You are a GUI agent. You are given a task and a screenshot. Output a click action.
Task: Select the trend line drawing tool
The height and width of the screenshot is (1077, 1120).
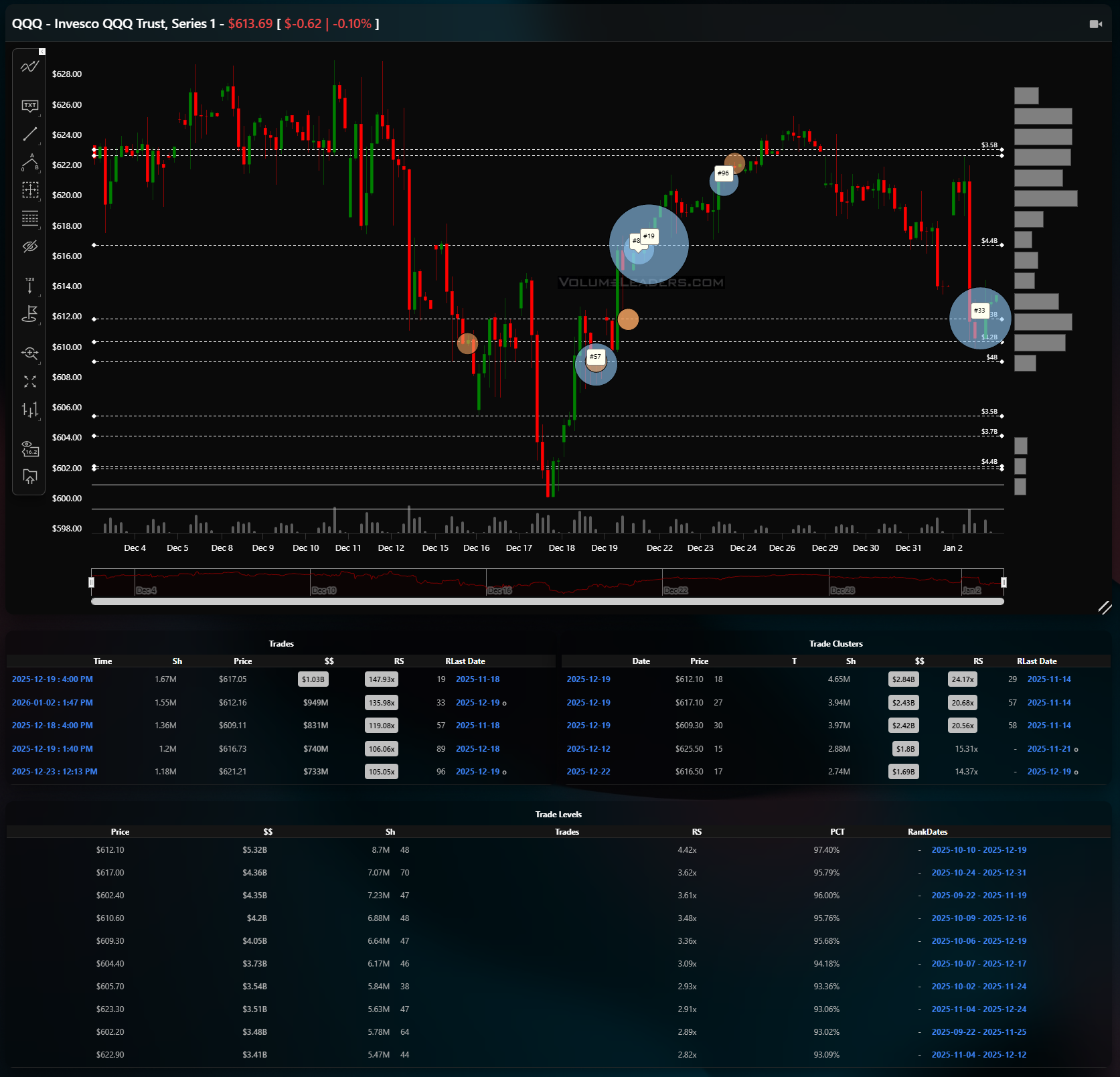[x=30, y=134]
